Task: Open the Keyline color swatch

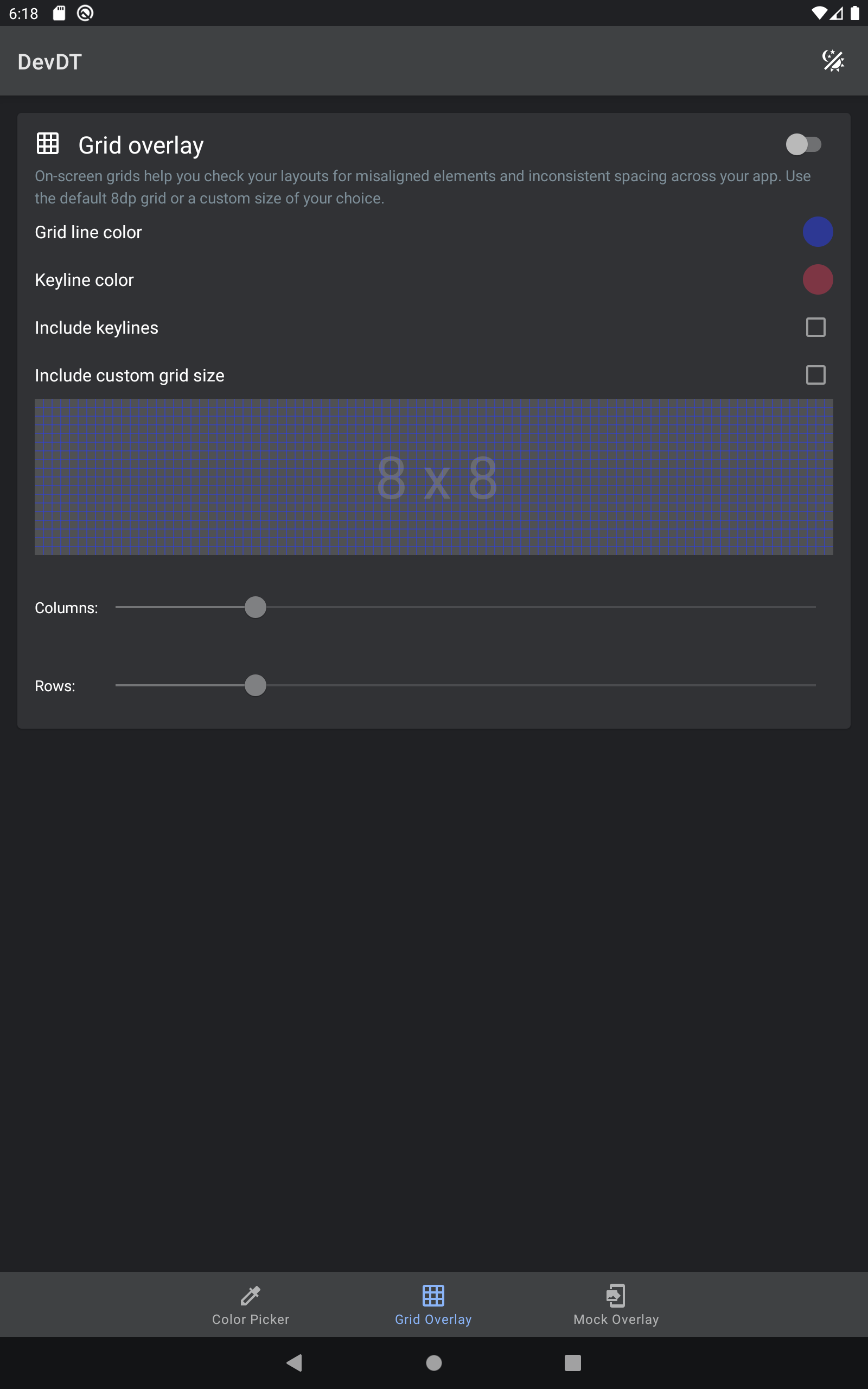Action: 818,279
